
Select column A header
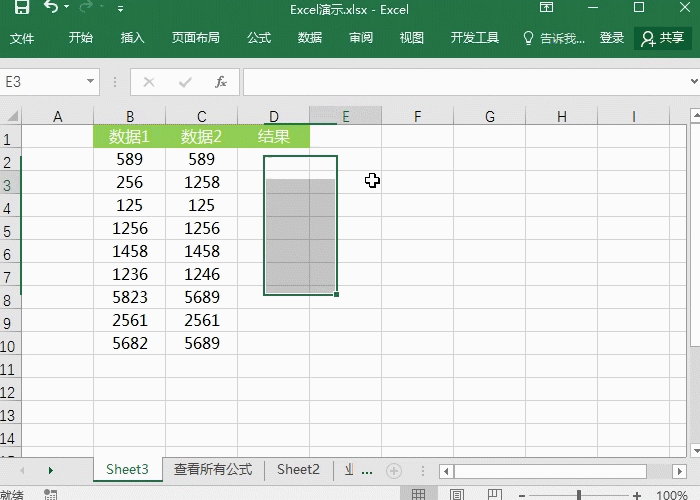tap(58, 116)
